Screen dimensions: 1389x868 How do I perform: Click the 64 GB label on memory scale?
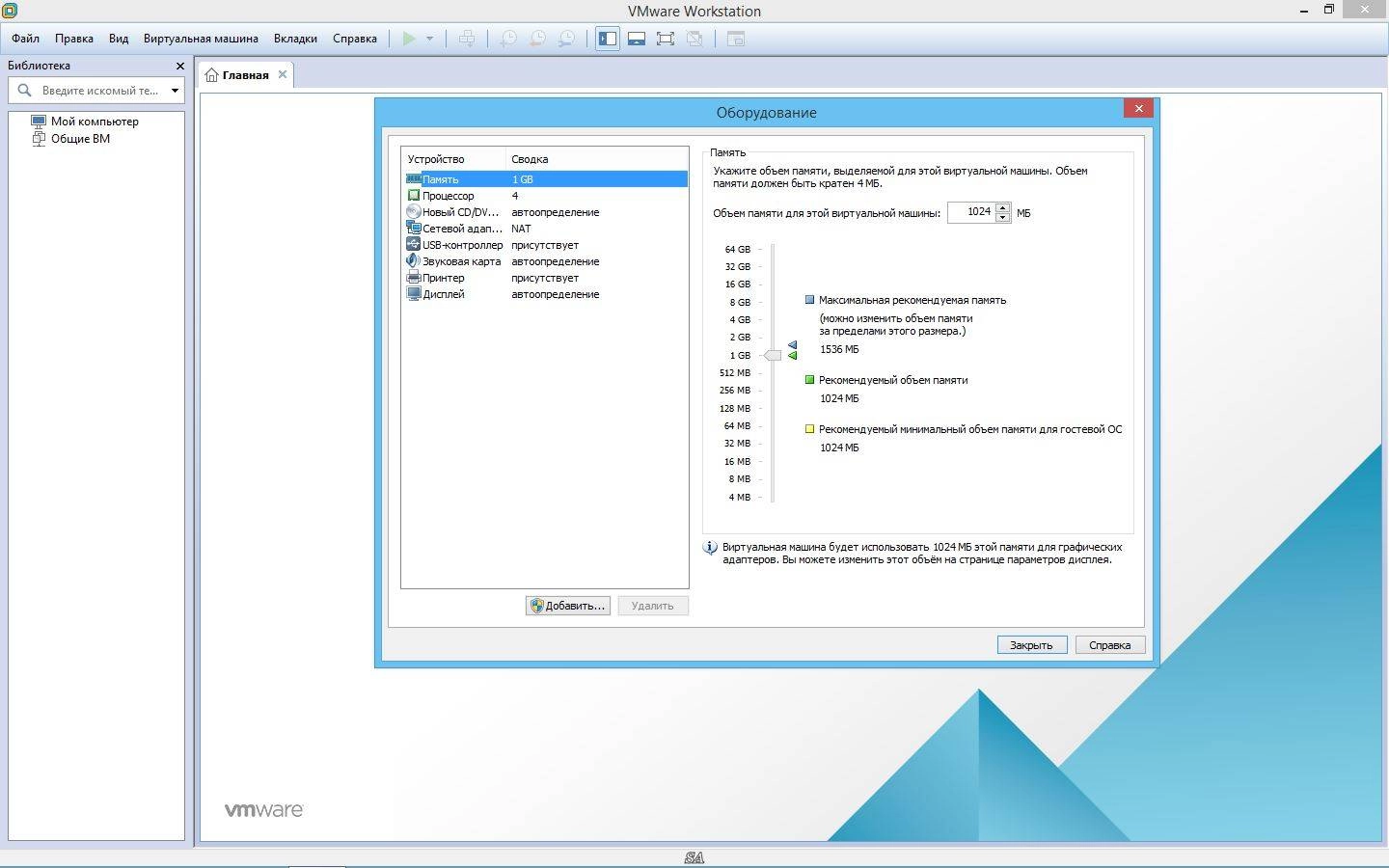pyautogui.click(x=738, y=249)
